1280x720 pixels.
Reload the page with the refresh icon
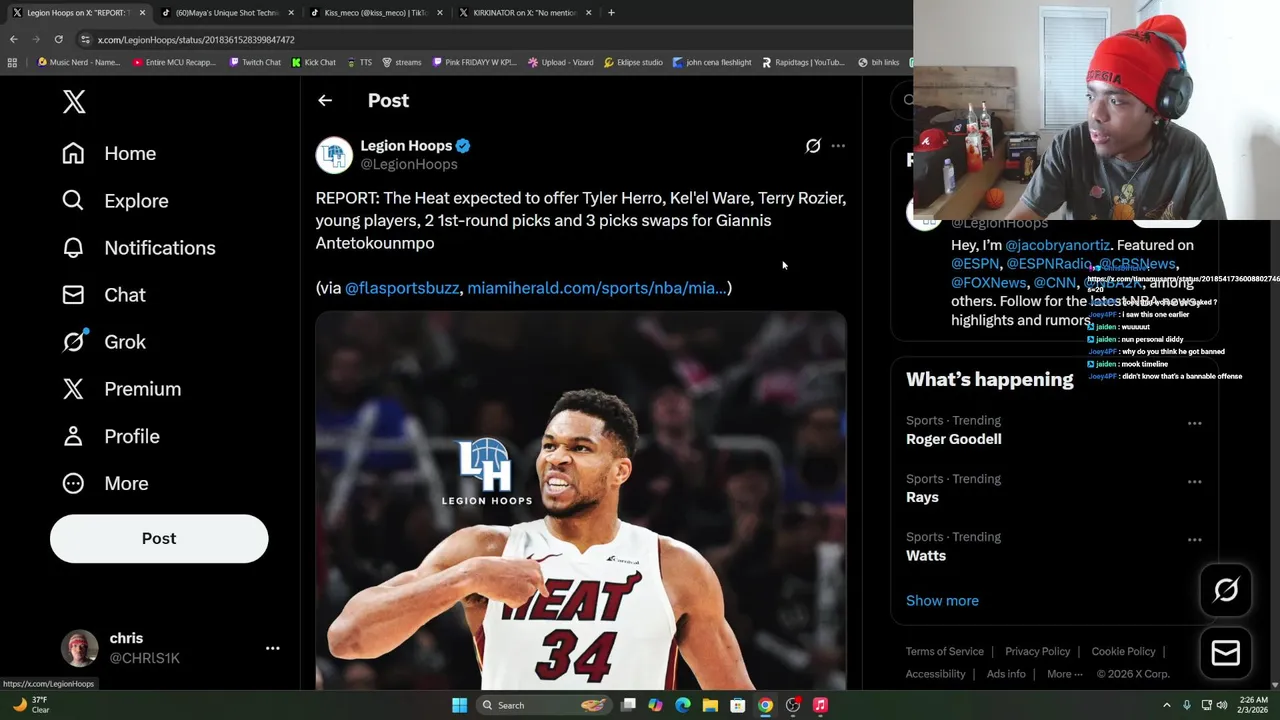[59, 39]
